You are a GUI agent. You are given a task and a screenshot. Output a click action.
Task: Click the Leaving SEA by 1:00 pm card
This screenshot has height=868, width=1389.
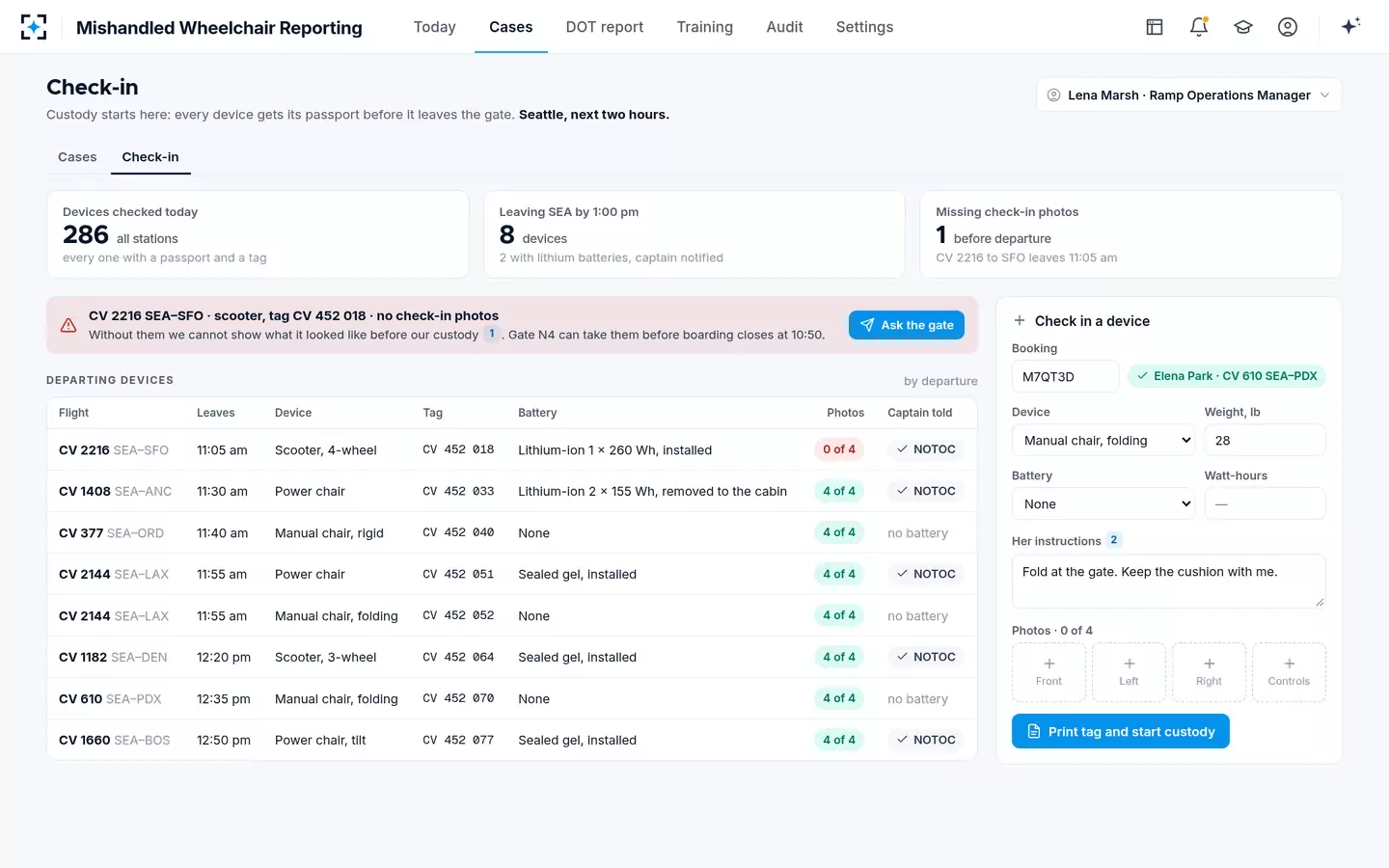pyautogui.click(x=694, y=234)
